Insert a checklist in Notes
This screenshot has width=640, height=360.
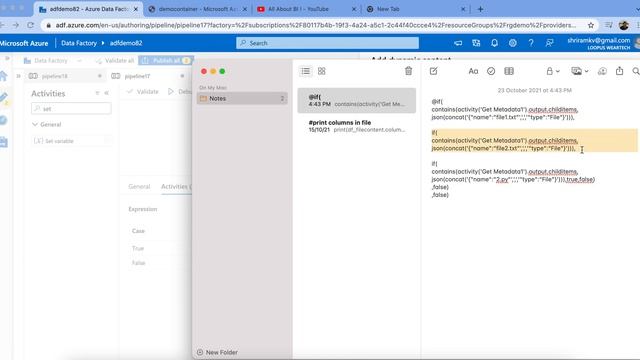point(491,71)
